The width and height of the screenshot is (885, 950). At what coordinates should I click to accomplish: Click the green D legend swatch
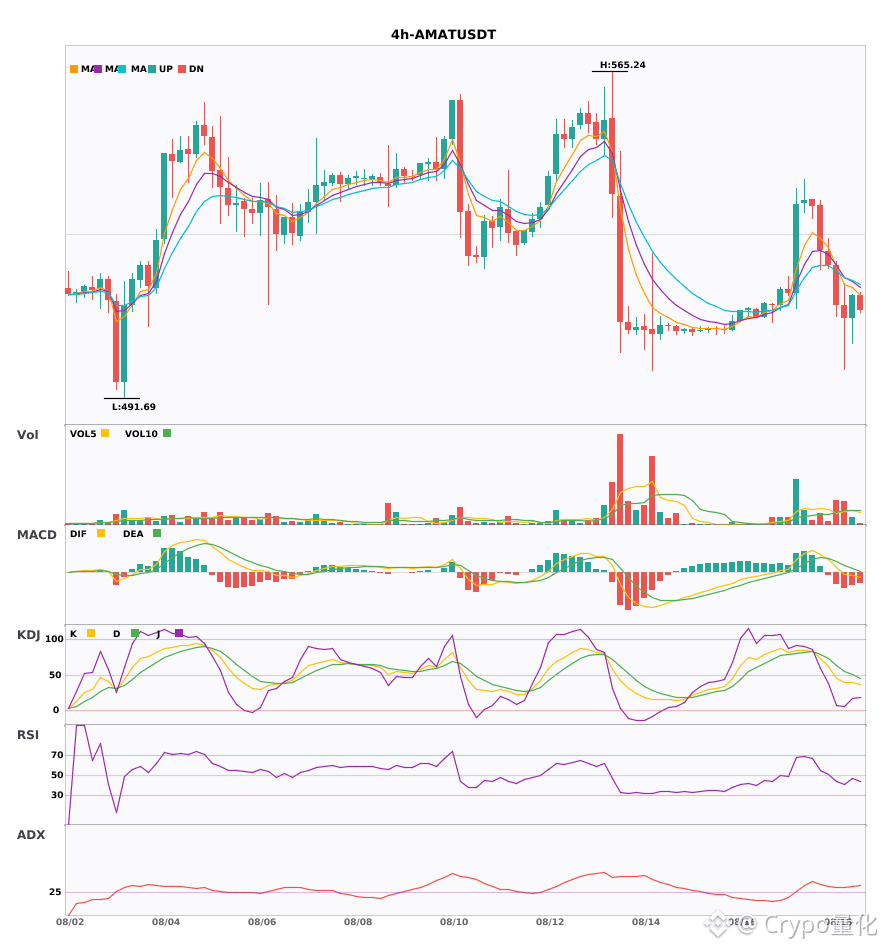tap(135, 633)
